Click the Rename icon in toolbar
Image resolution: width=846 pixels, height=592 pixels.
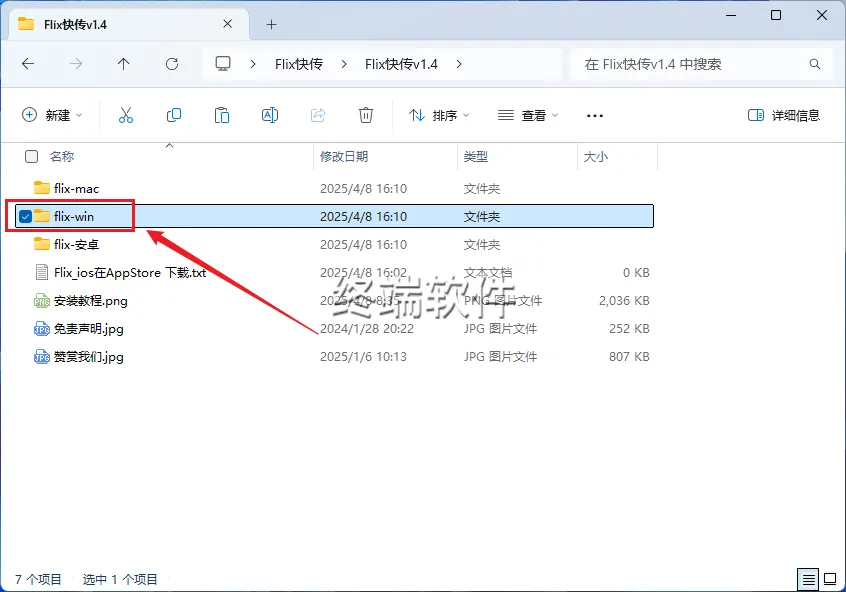[270, 115]
